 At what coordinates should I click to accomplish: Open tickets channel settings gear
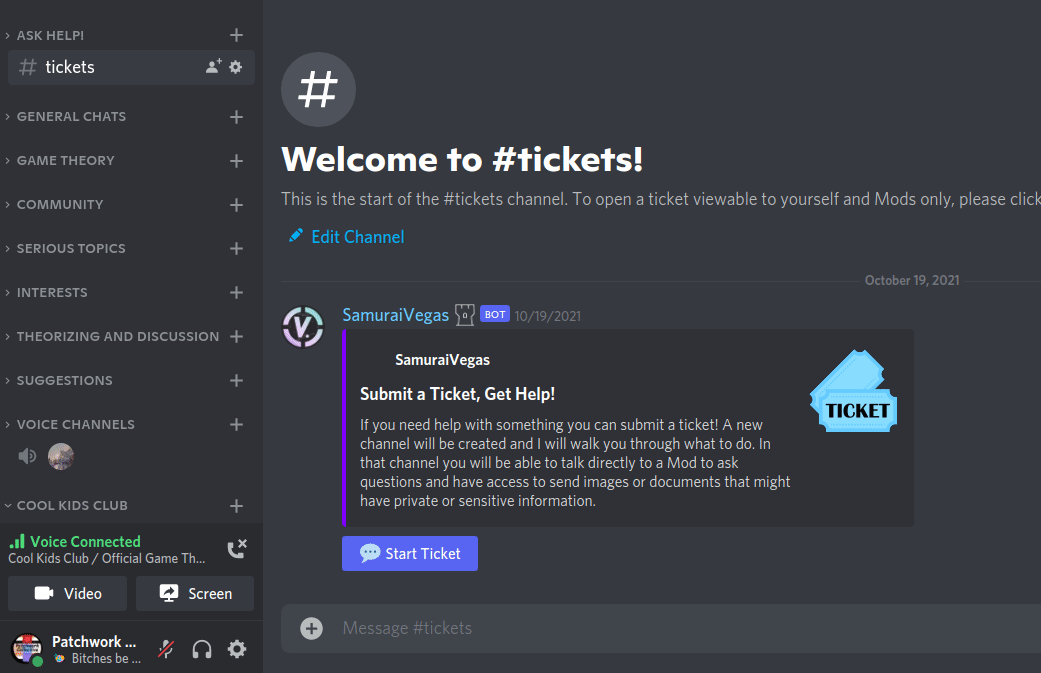[236, 67]
